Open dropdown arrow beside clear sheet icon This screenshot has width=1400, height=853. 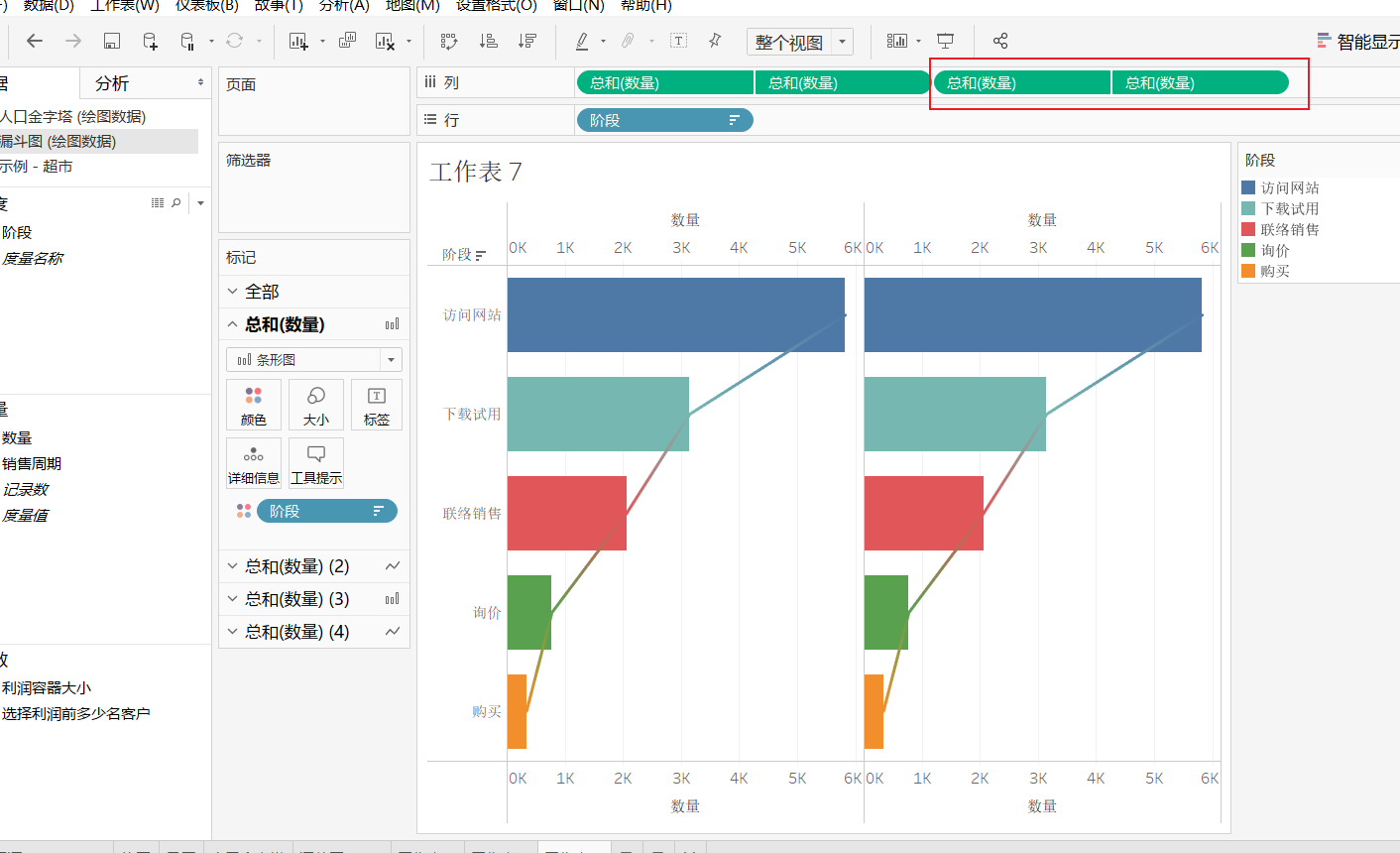point(408,41)
